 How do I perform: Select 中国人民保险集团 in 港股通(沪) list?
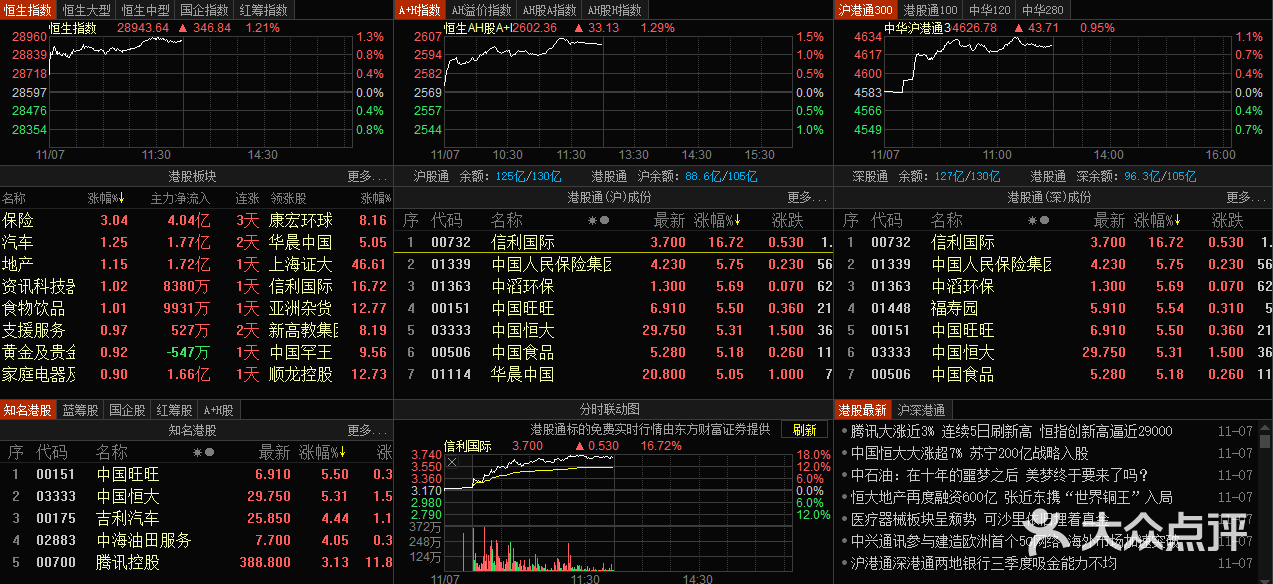(x=614, y=264)
